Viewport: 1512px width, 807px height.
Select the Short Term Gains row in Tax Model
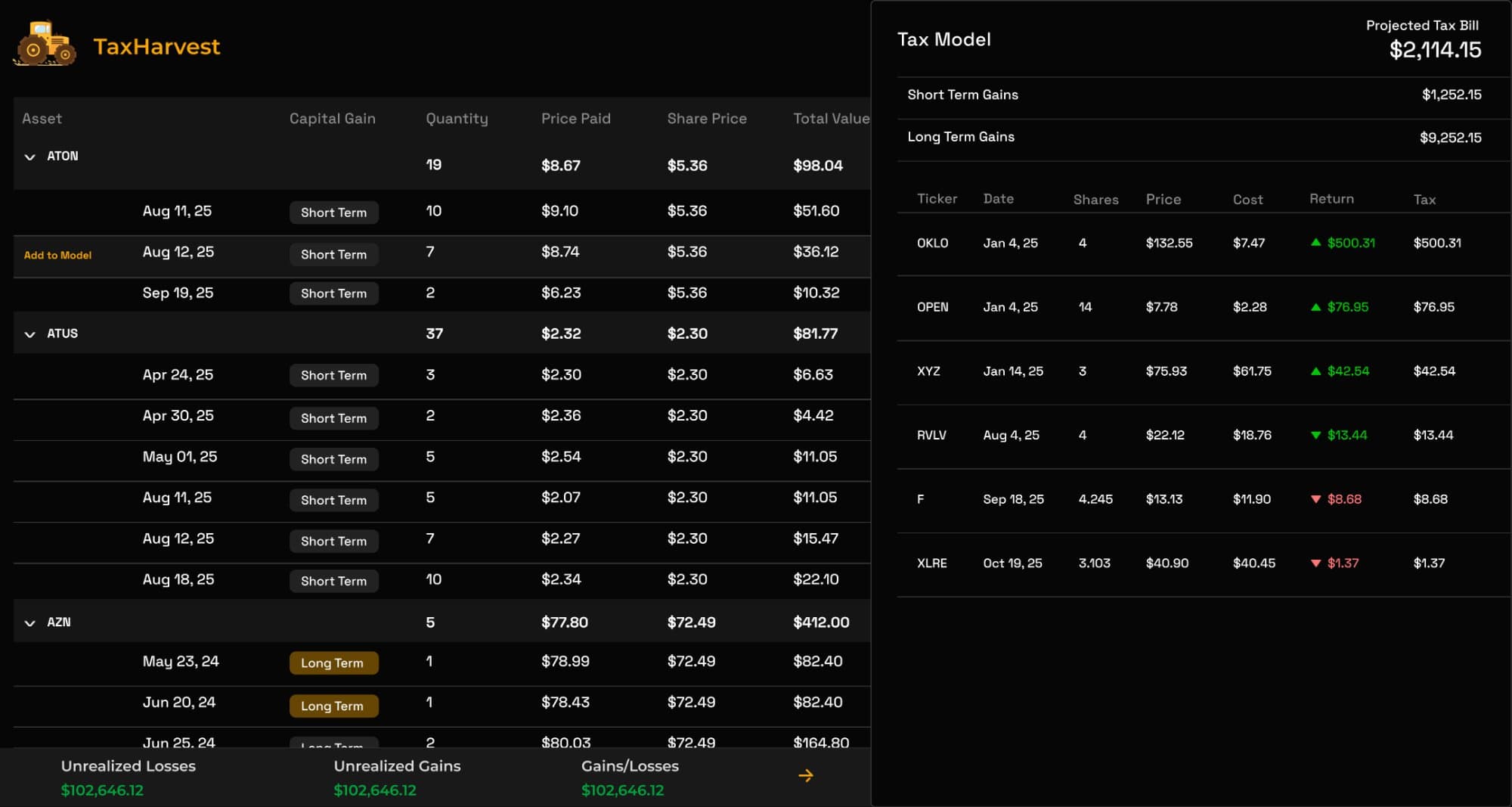[x=1202, y=95]
